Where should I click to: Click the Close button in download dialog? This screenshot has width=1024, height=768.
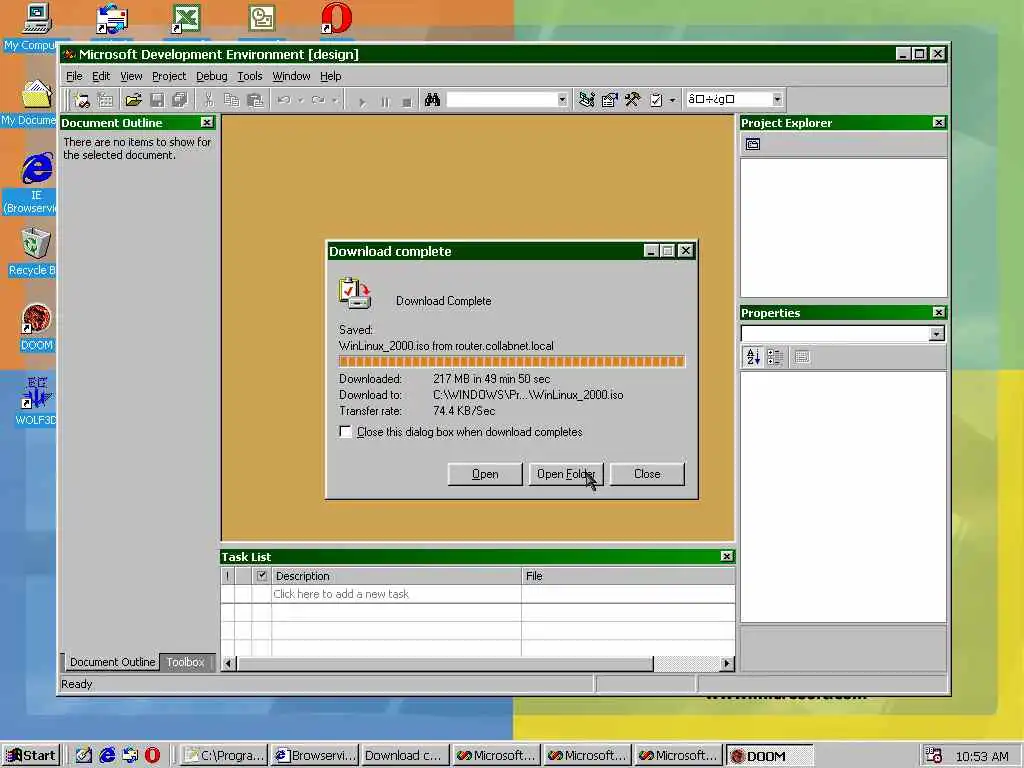coord(647,474)
